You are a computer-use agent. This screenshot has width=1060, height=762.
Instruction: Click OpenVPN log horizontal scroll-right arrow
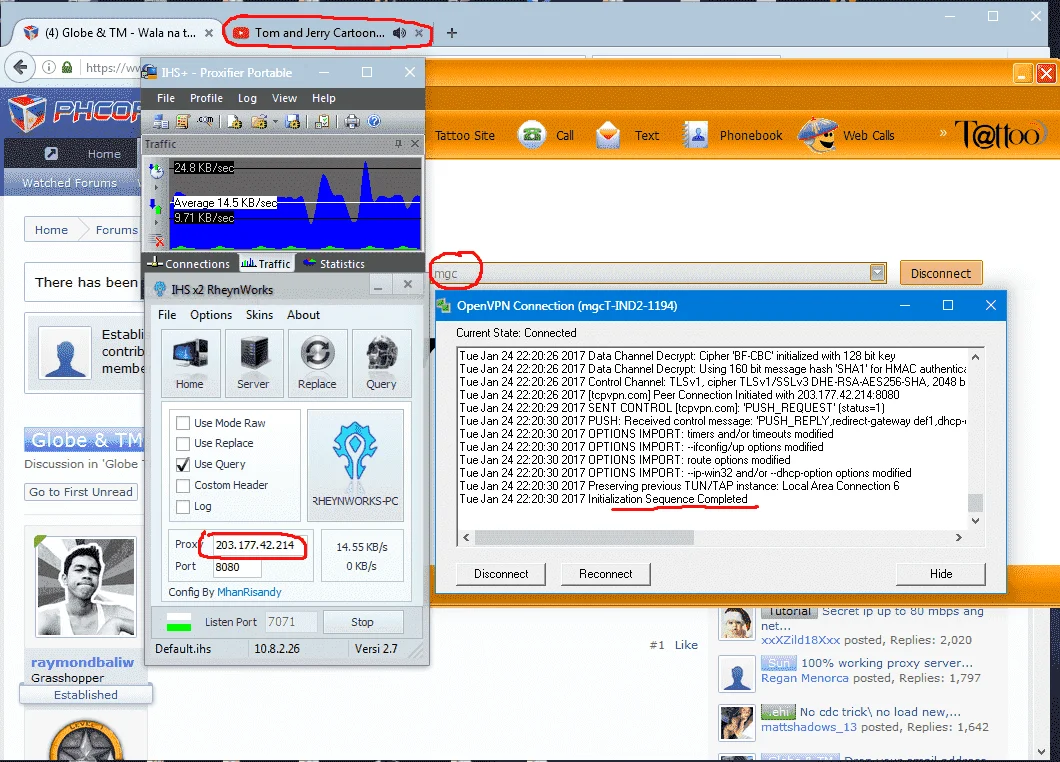coord(959,538)
